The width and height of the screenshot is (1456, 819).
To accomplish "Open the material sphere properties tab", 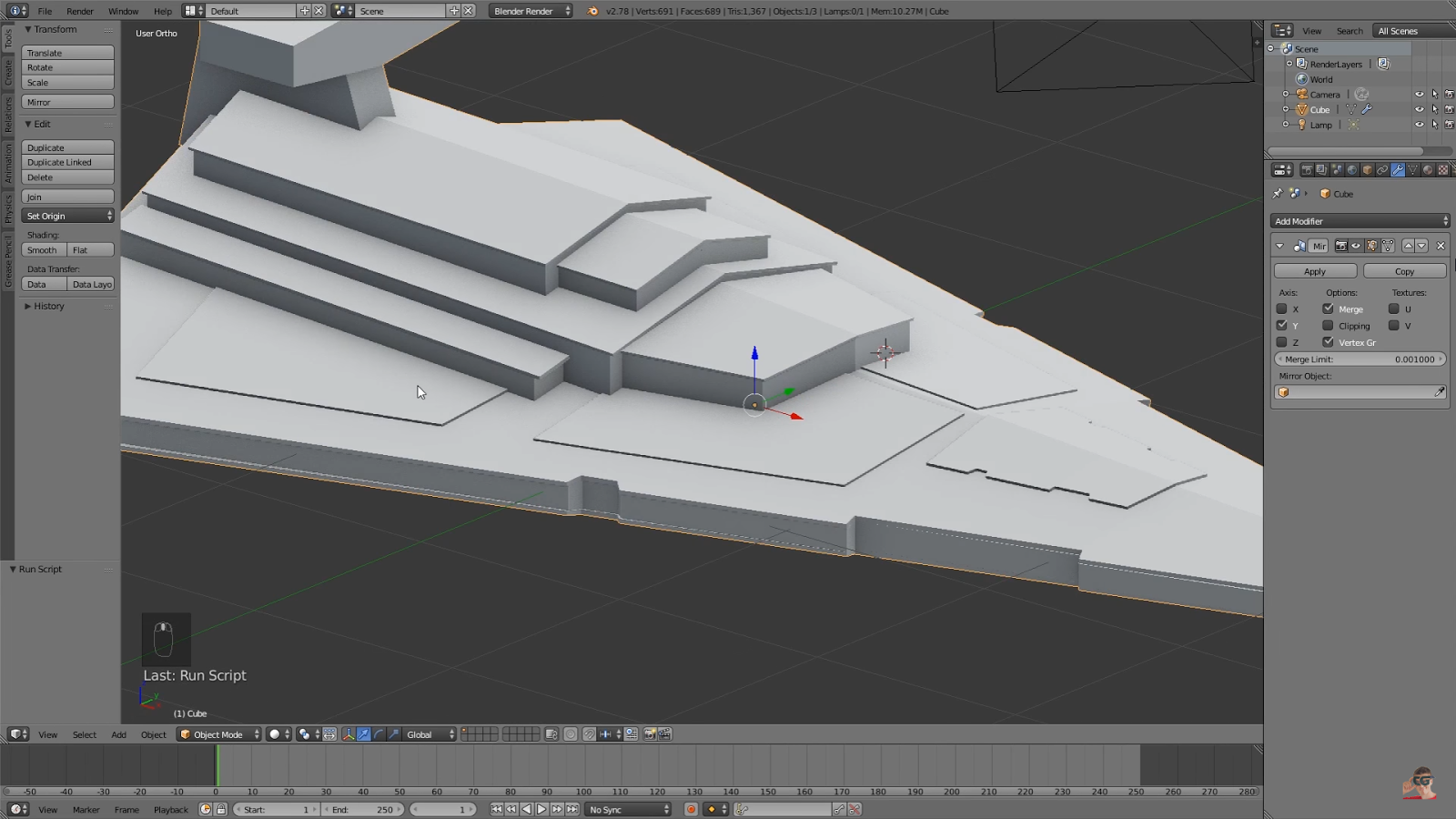I will pyautogui.click(x=1428, y=170).
